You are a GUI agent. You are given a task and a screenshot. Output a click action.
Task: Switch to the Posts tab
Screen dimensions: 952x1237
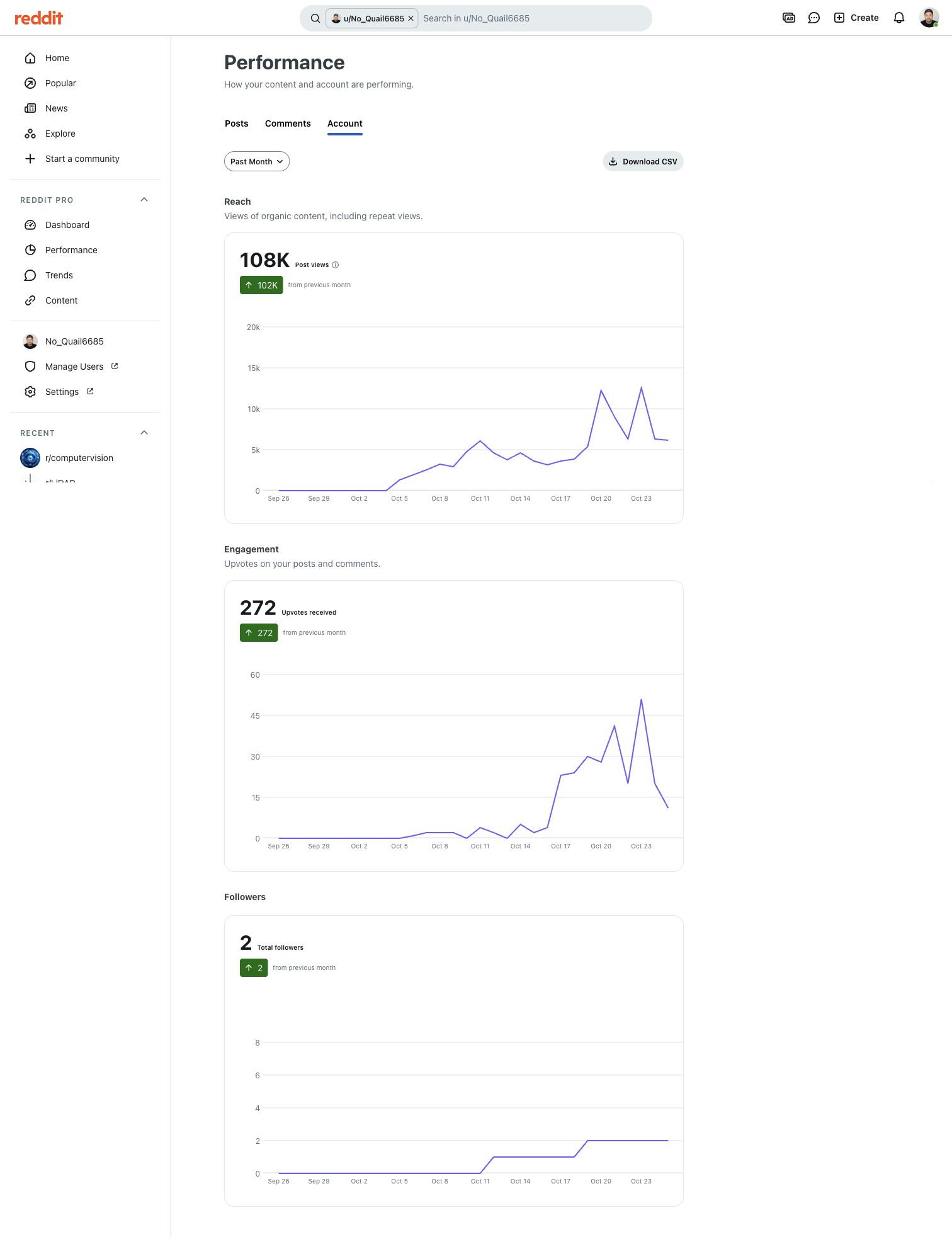point(237,123)
